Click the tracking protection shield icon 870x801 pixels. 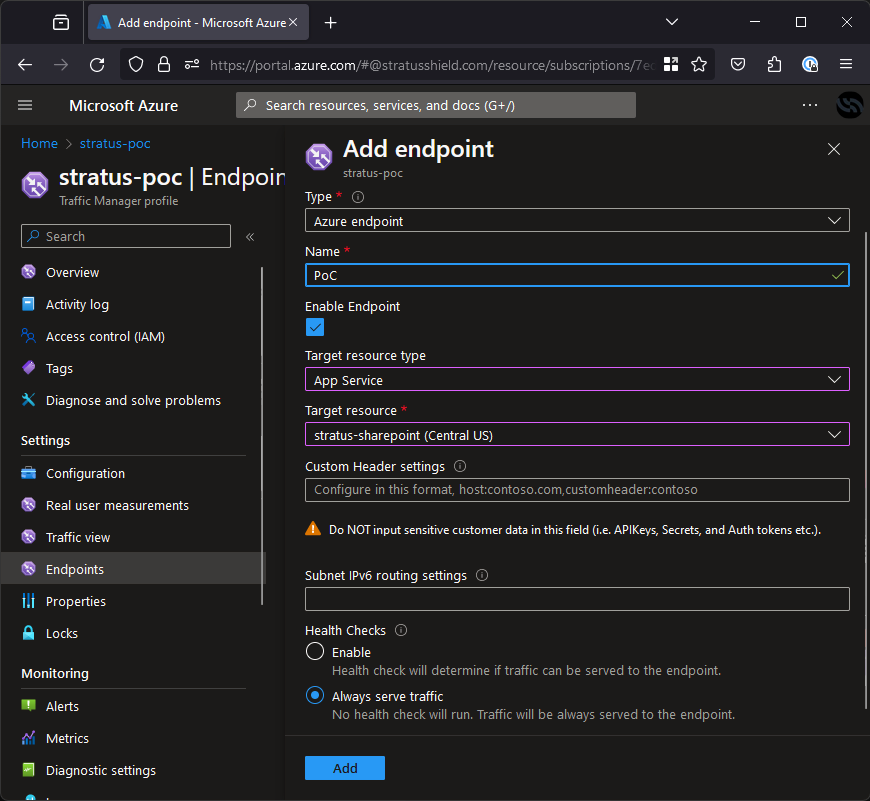[136, 65]
